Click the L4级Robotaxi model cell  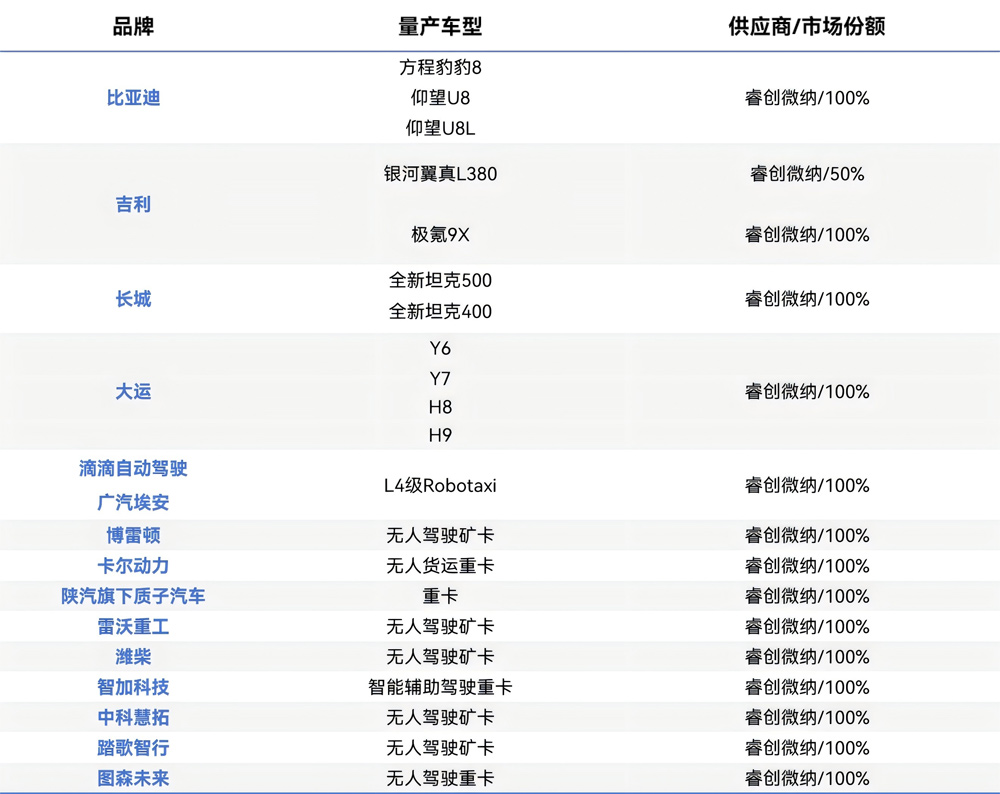(x=440, y=486)
